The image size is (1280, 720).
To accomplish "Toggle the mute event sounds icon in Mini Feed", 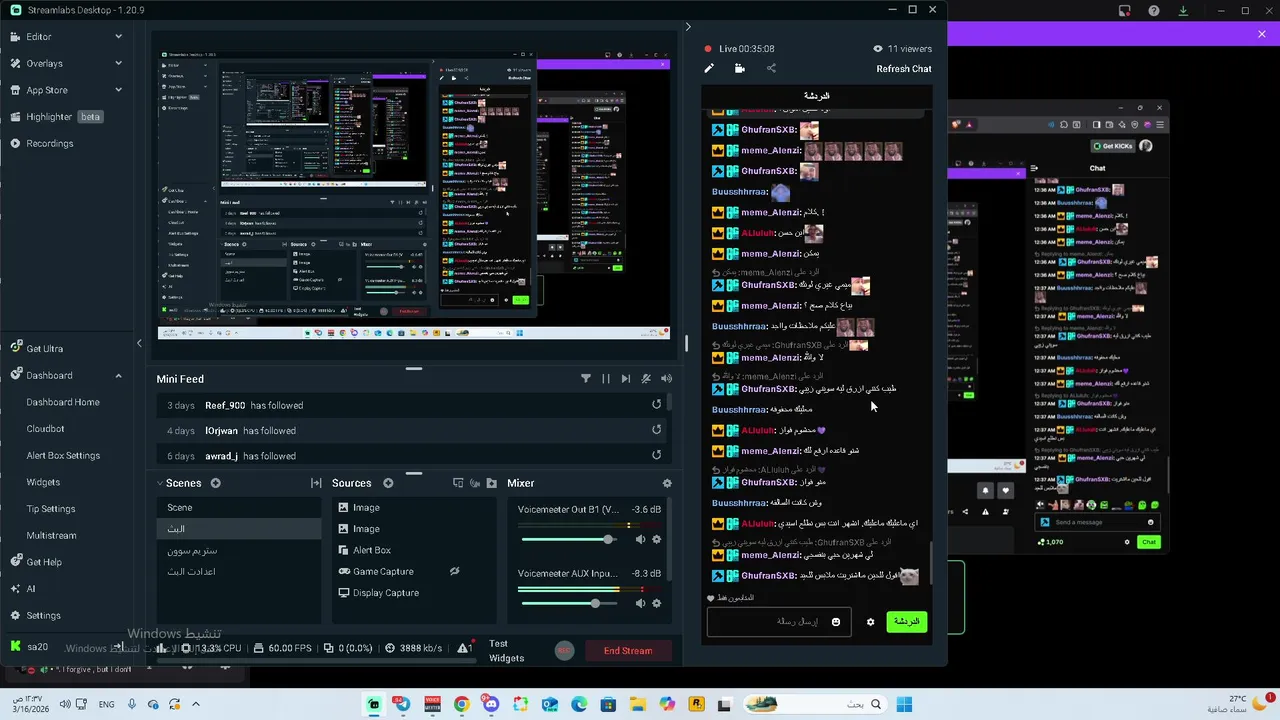I will click(646, 379).
